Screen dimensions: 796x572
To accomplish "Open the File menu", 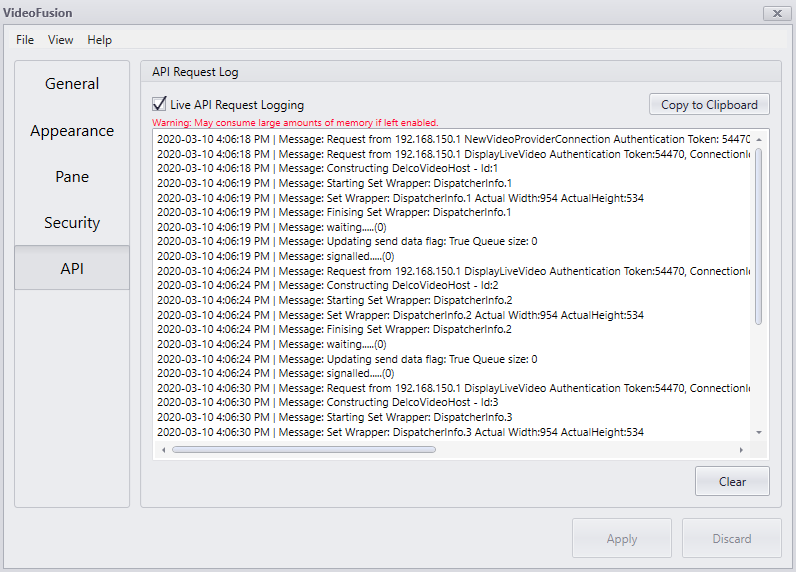I will (x=25, y=40).
